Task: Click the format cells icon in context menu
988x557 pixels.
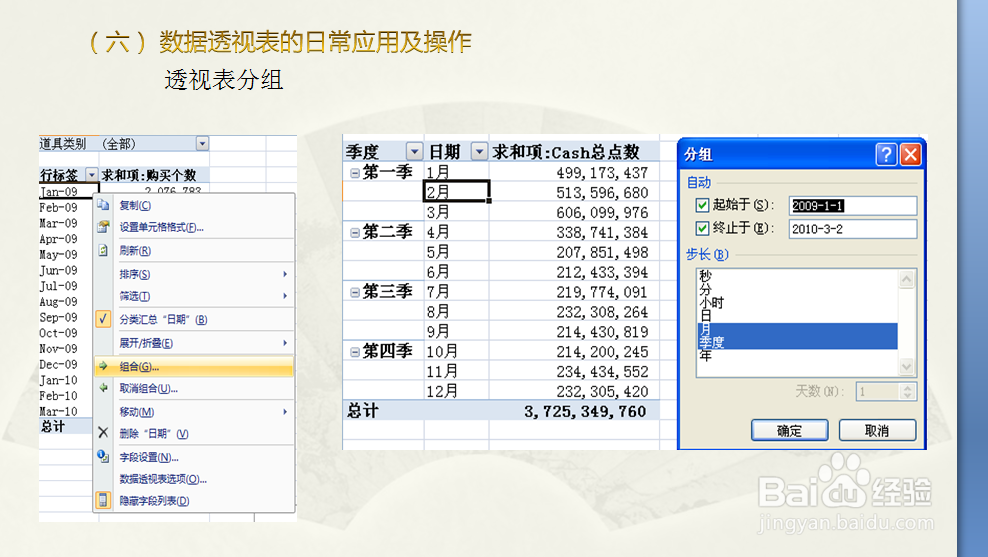Action: coord(103,227)
